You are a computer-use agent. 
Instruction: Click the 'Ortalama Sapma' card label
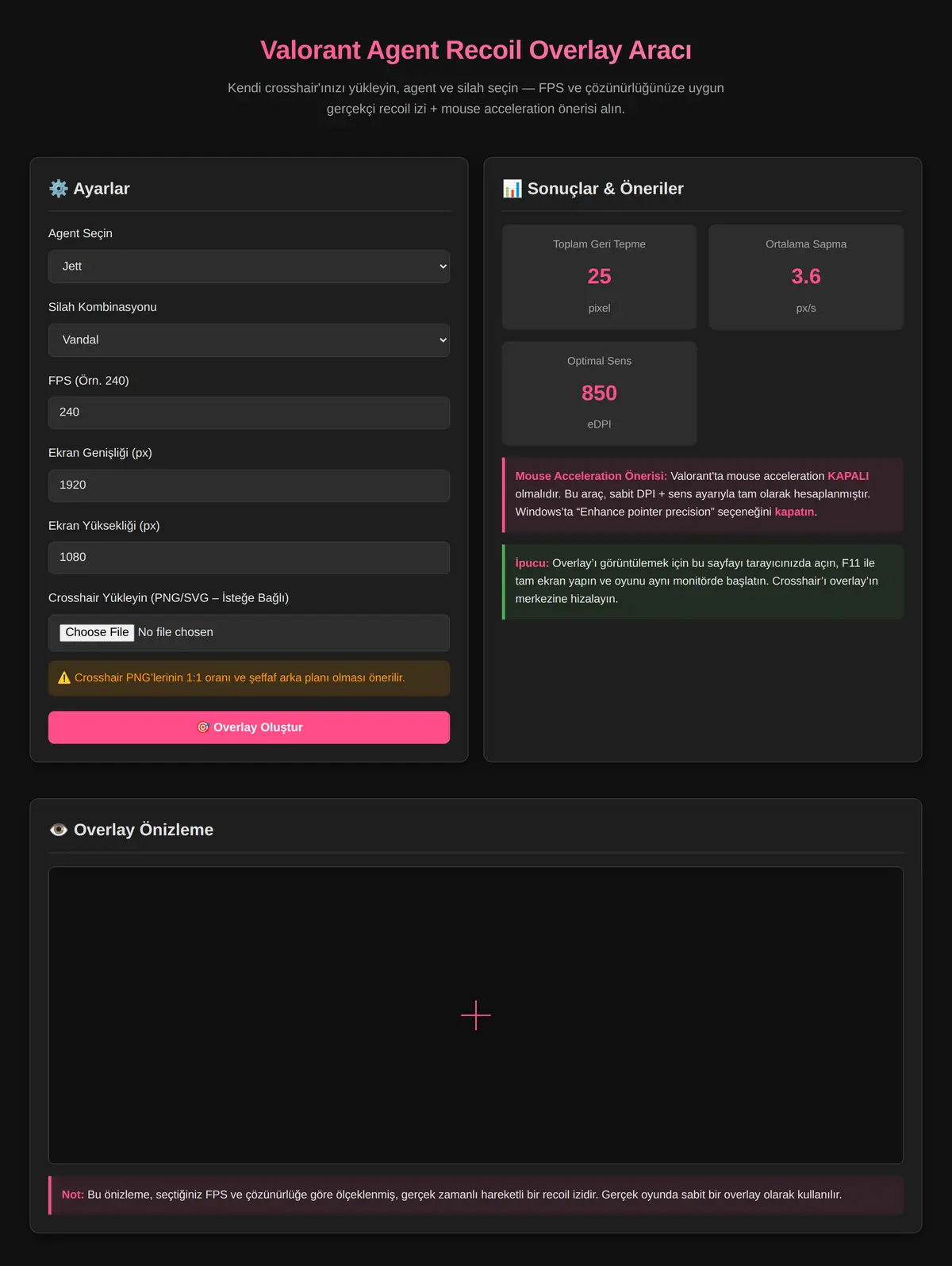(806, 244)
